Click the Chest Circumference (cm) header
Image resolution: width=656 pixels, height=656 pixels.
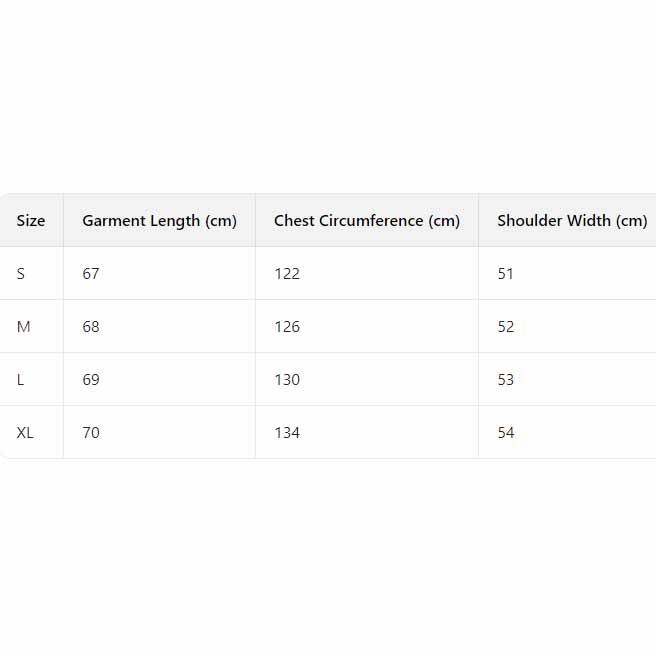(x=367, y=221)
